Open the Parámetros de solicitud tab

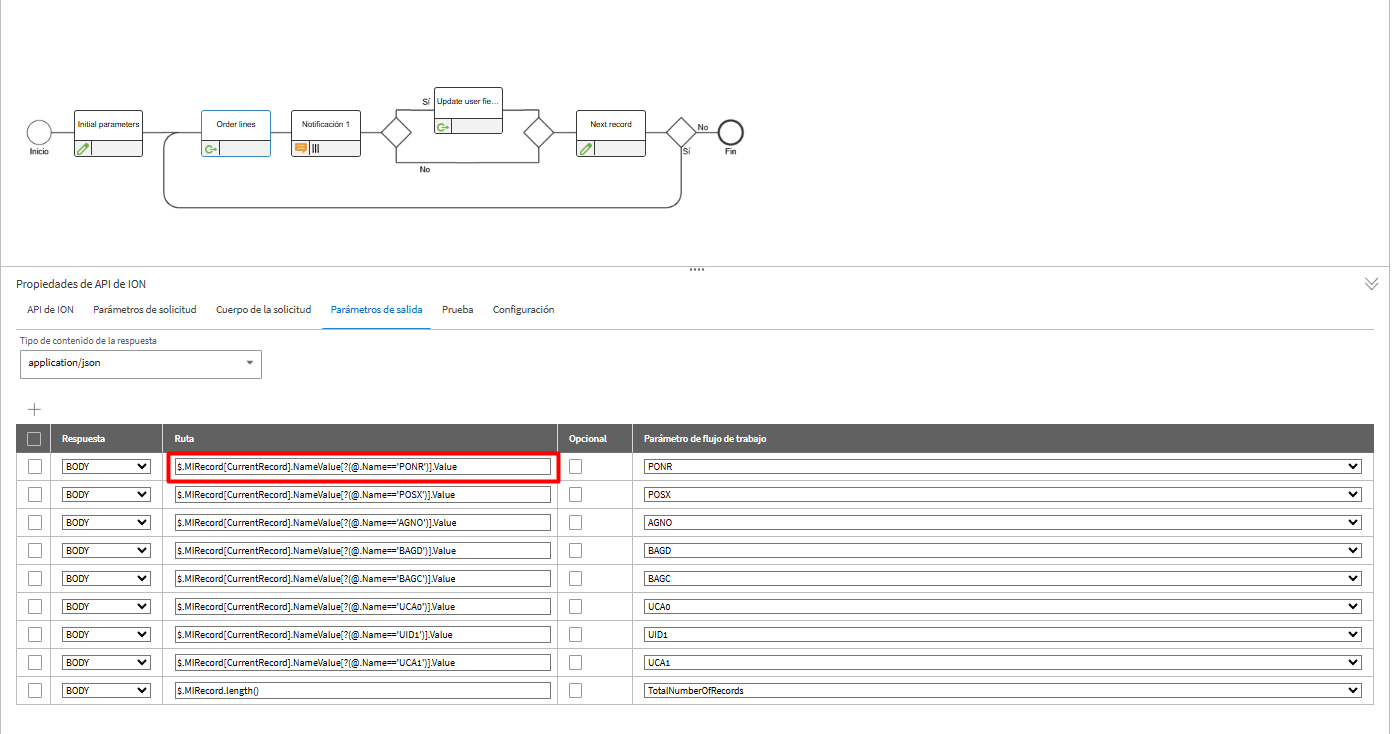(x=145, y=310)
